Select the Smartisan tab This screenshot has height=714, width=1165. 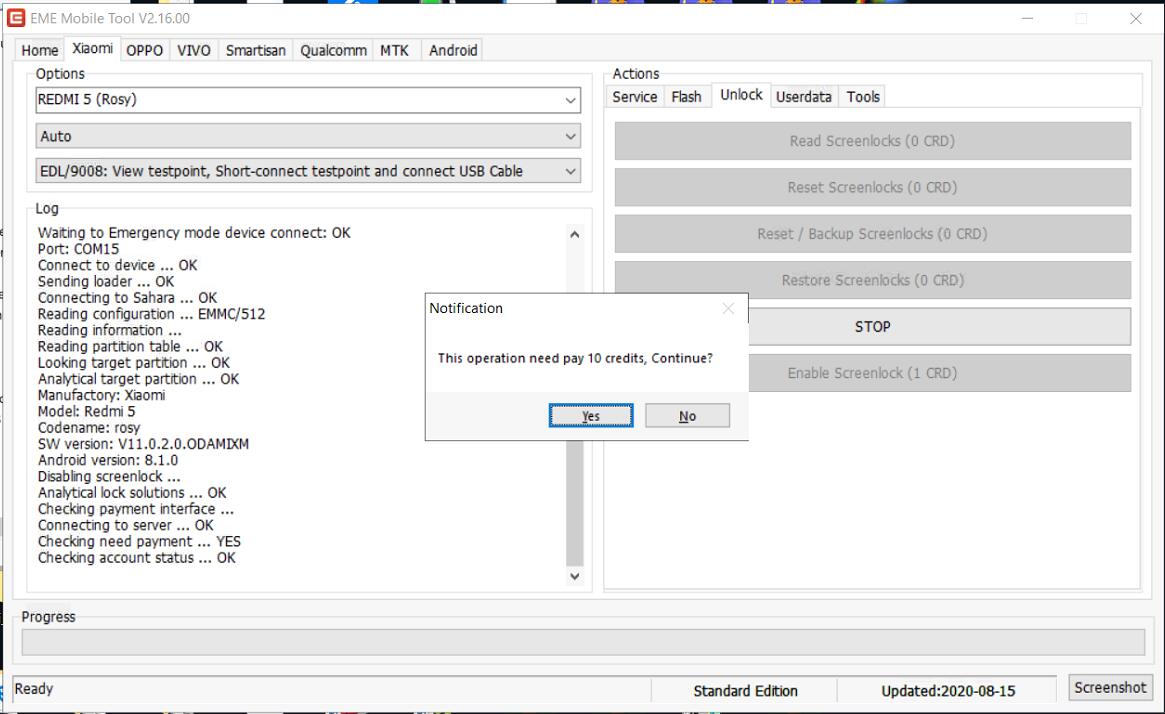point(256,51)
